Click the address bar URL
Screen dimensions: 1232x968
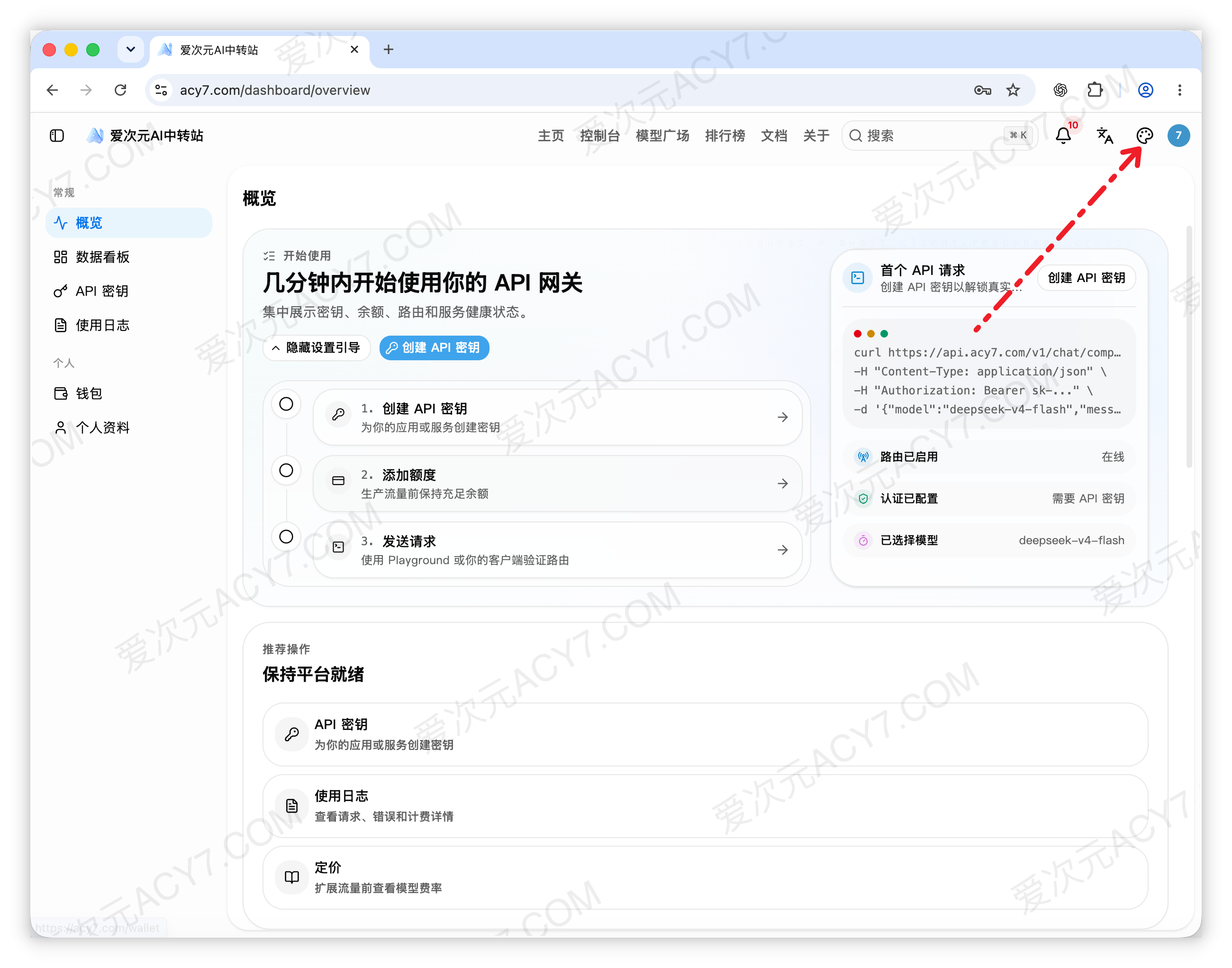click(275, 90)
